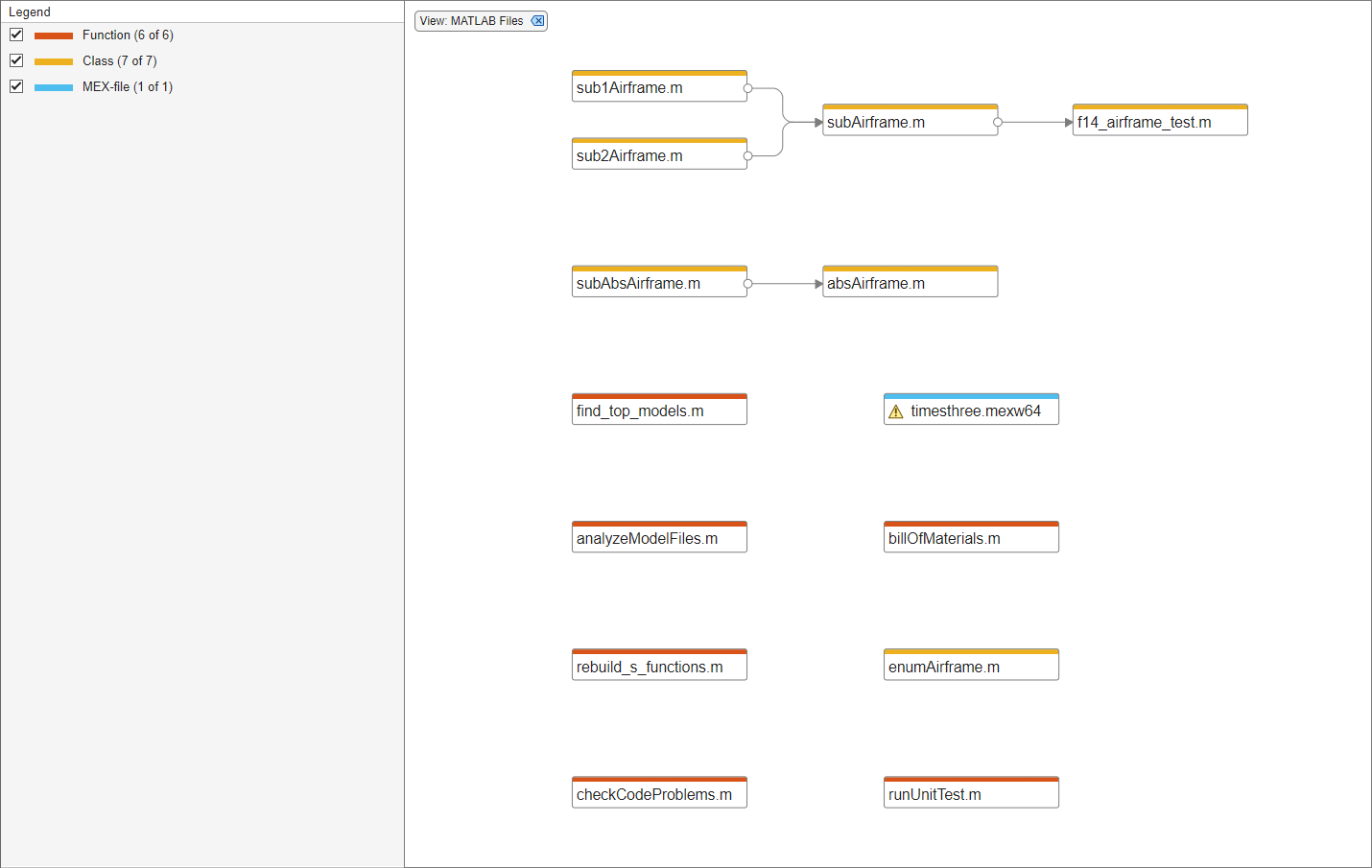Uncheck the Function legend checkbox
1372x868 pixels.
[16, 35]
